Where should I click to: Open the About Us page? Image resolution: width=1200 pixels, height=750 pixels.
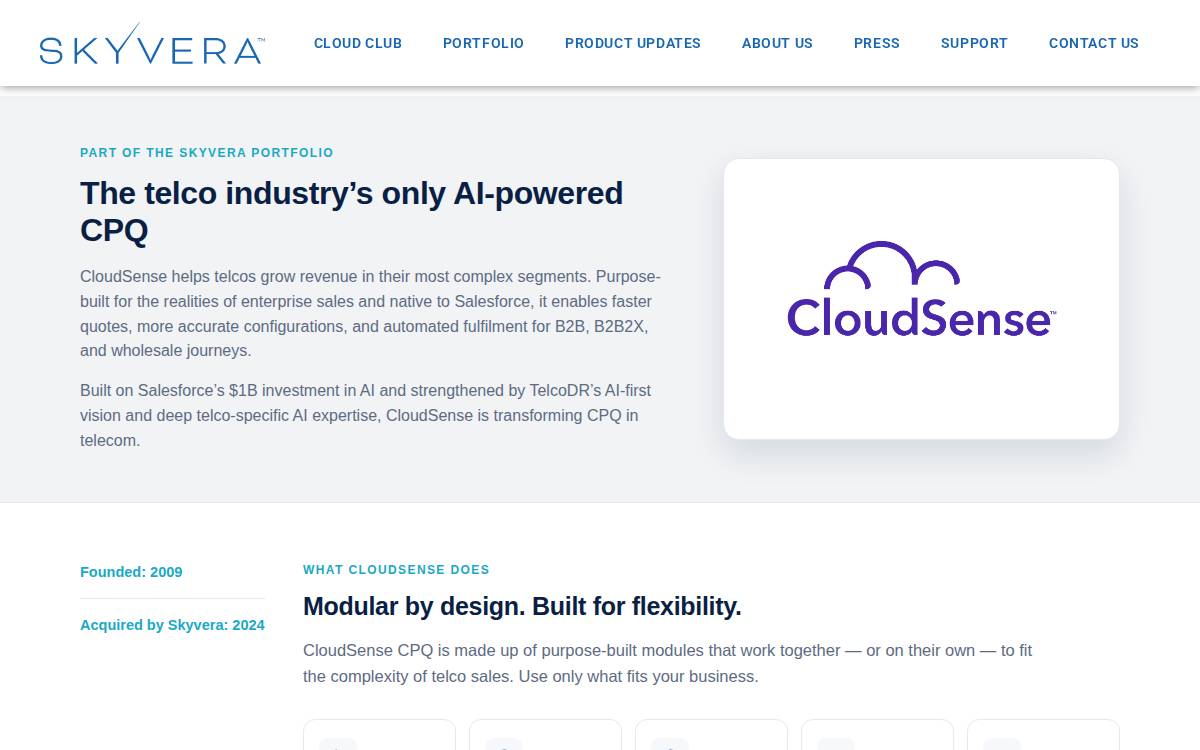click(x=777, y=43)
